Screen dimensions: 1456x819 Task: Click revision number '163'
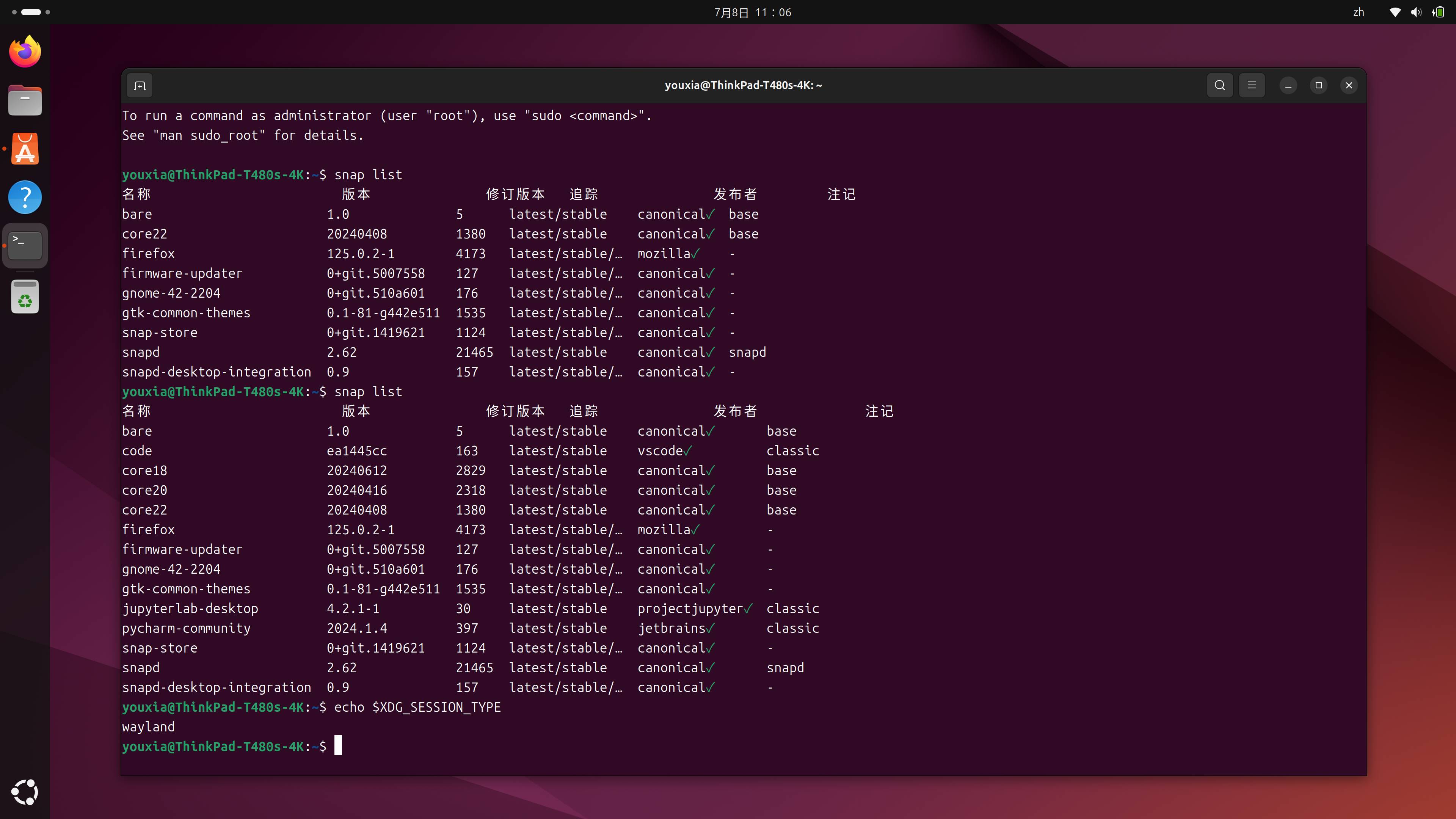(467, 451)
